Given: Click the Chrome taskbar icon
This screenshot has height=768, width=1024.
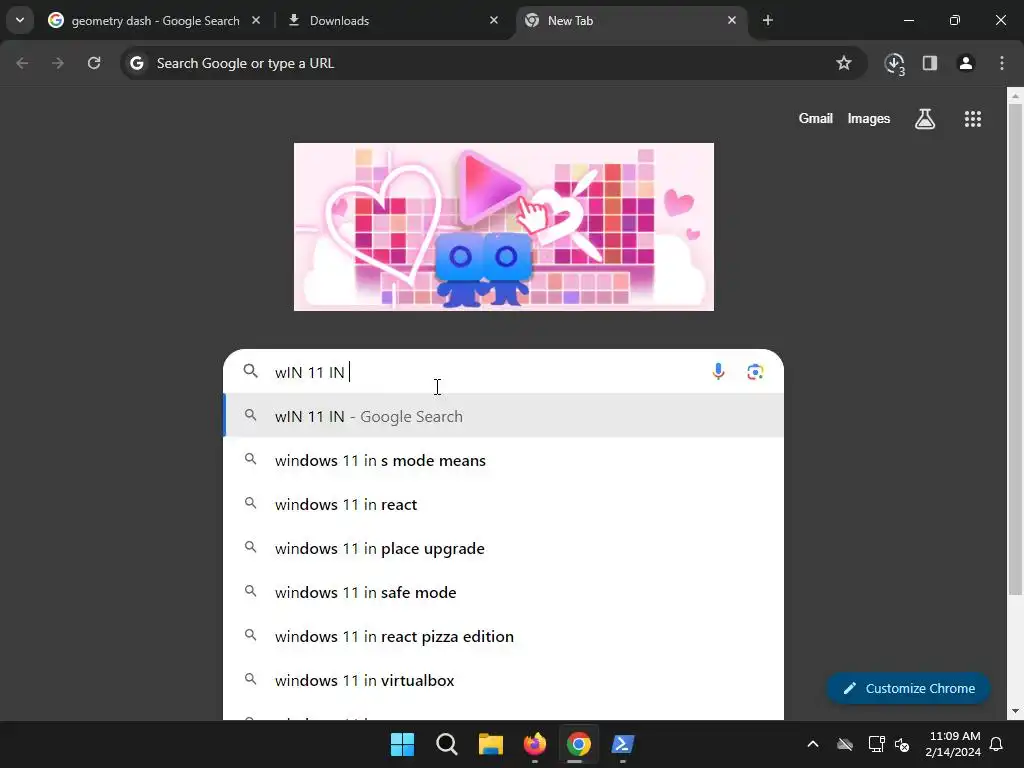Looking at the screenshot, I should (578, 744).
